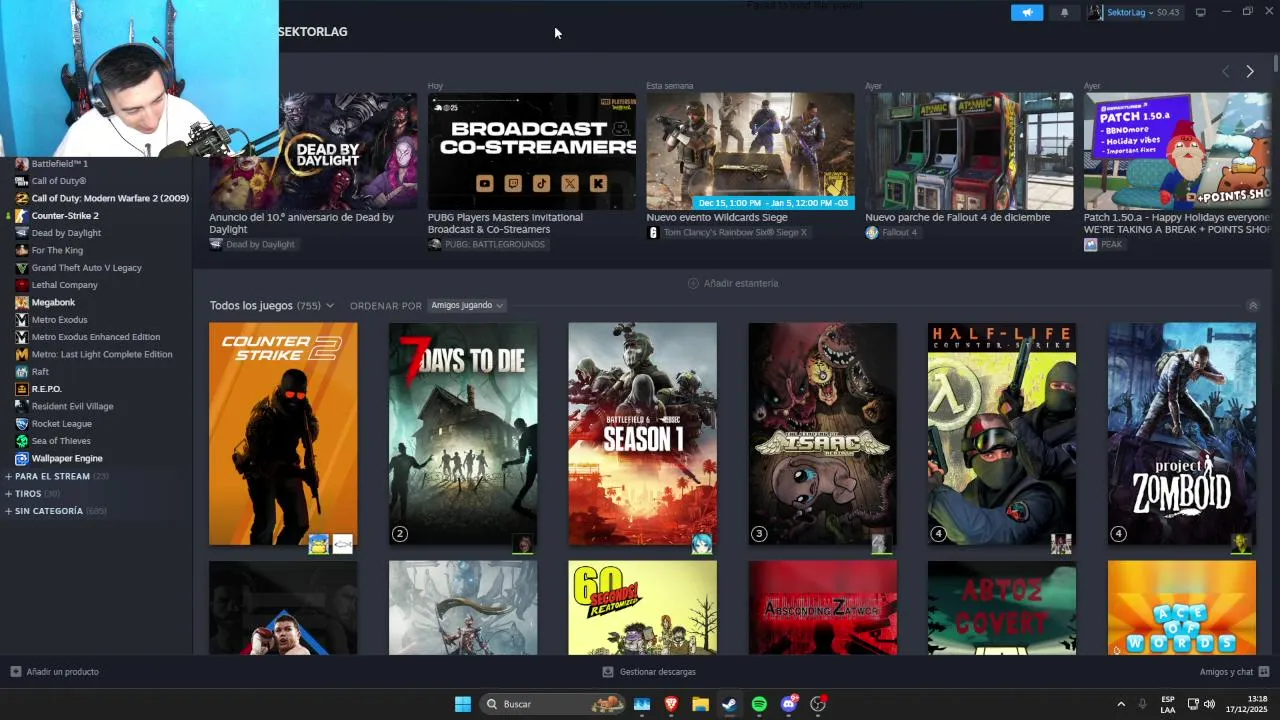Click friend count badge on Project Zomboid
Viewport: 1280px width, 720px height.
tap(1119, 534)
